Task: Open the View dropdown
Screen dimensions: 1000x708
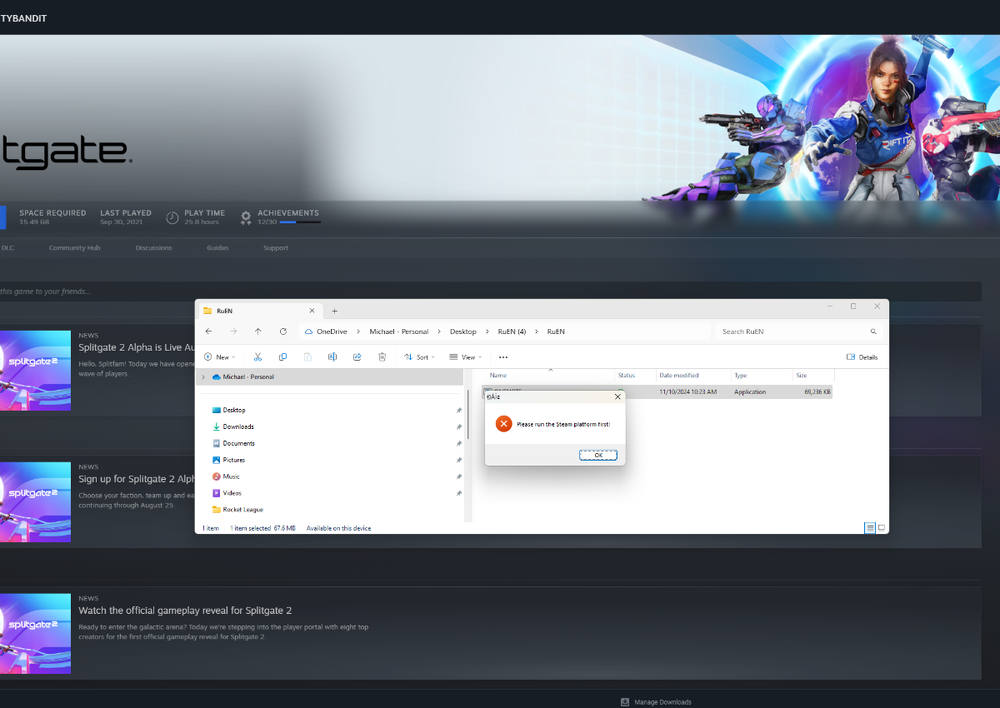Action: click(x=466, y=357)
